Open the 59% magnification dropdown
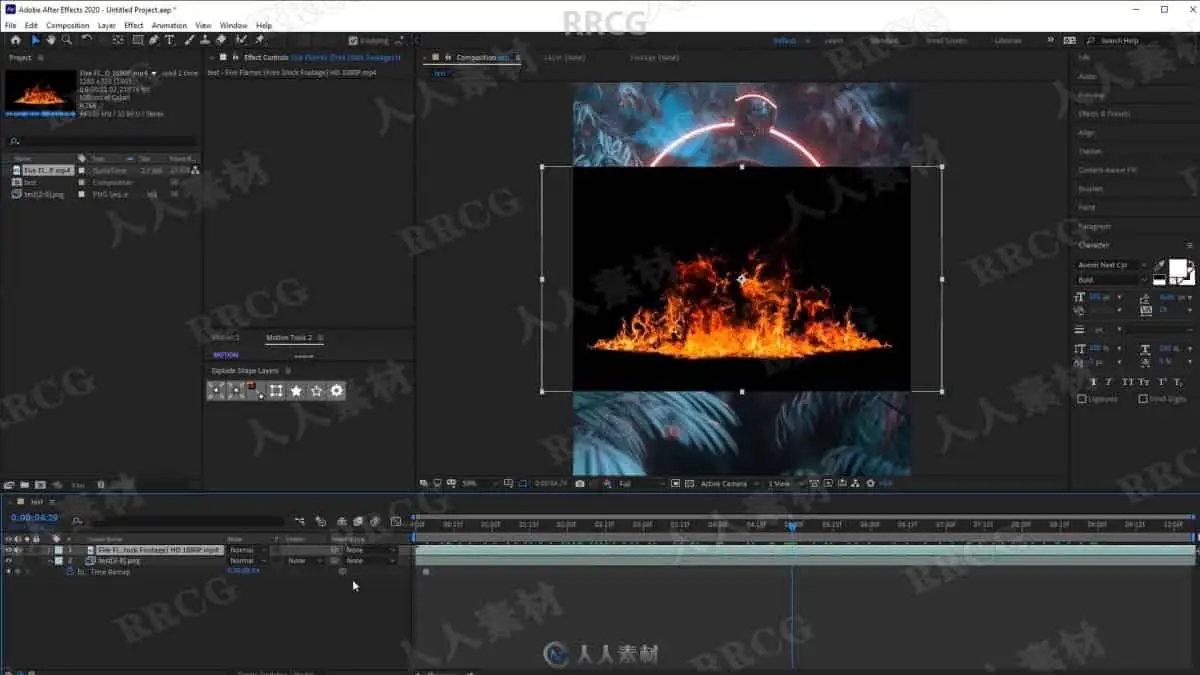 coord(478,484)
